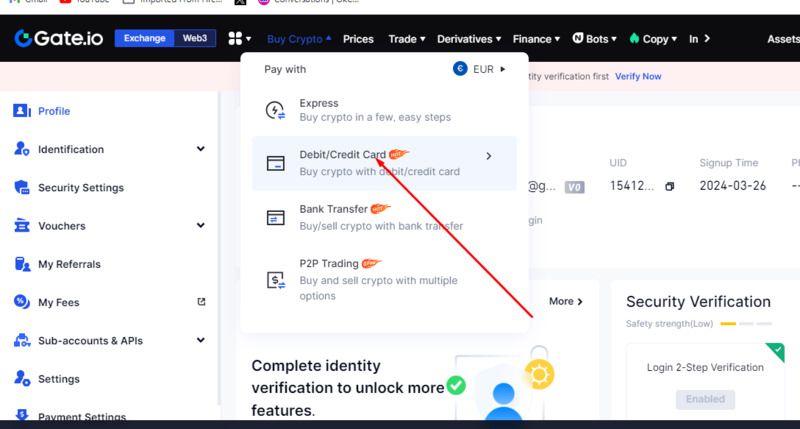Click the safety strength indicator bar
The image size is (800, 429).
click(x=746, y=324)
